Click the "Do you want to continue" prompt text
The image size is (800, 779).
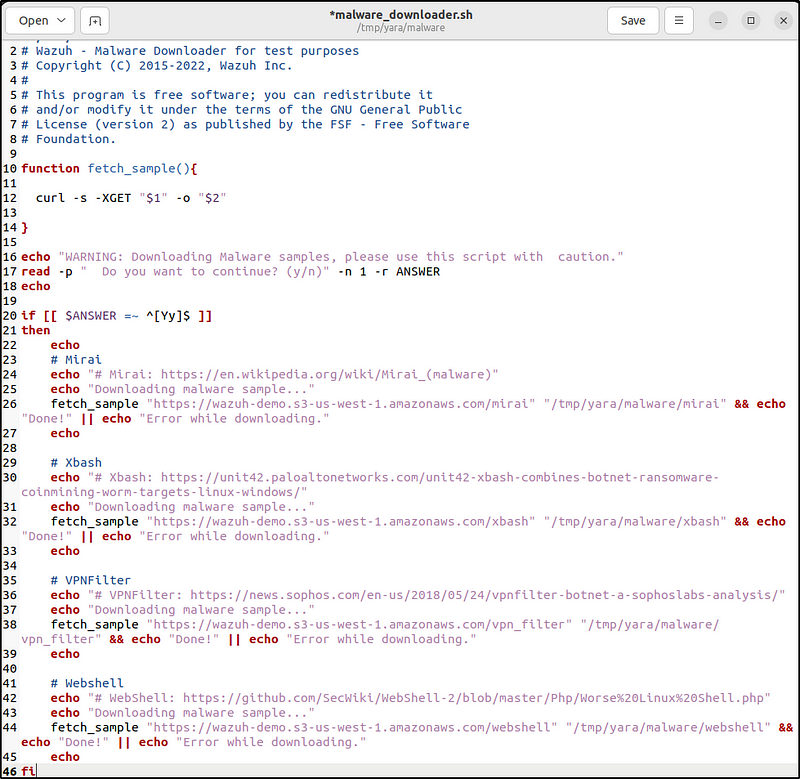[x=210, y=271]
